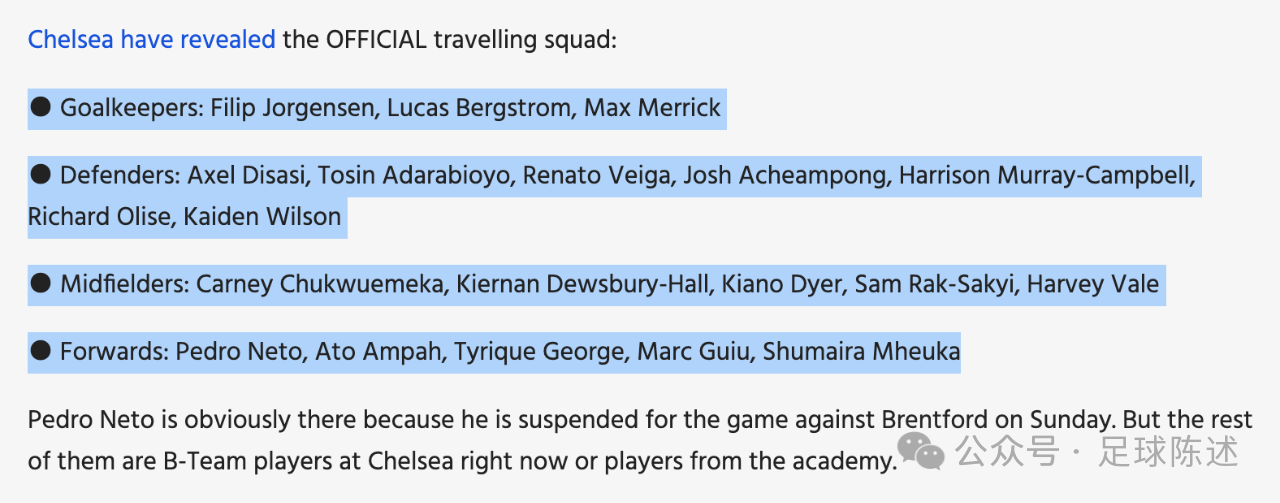Viewport: 1280px width, 503px height.
Task: Click the name Kaiden Wilson
Action: [x=262, y=216]
